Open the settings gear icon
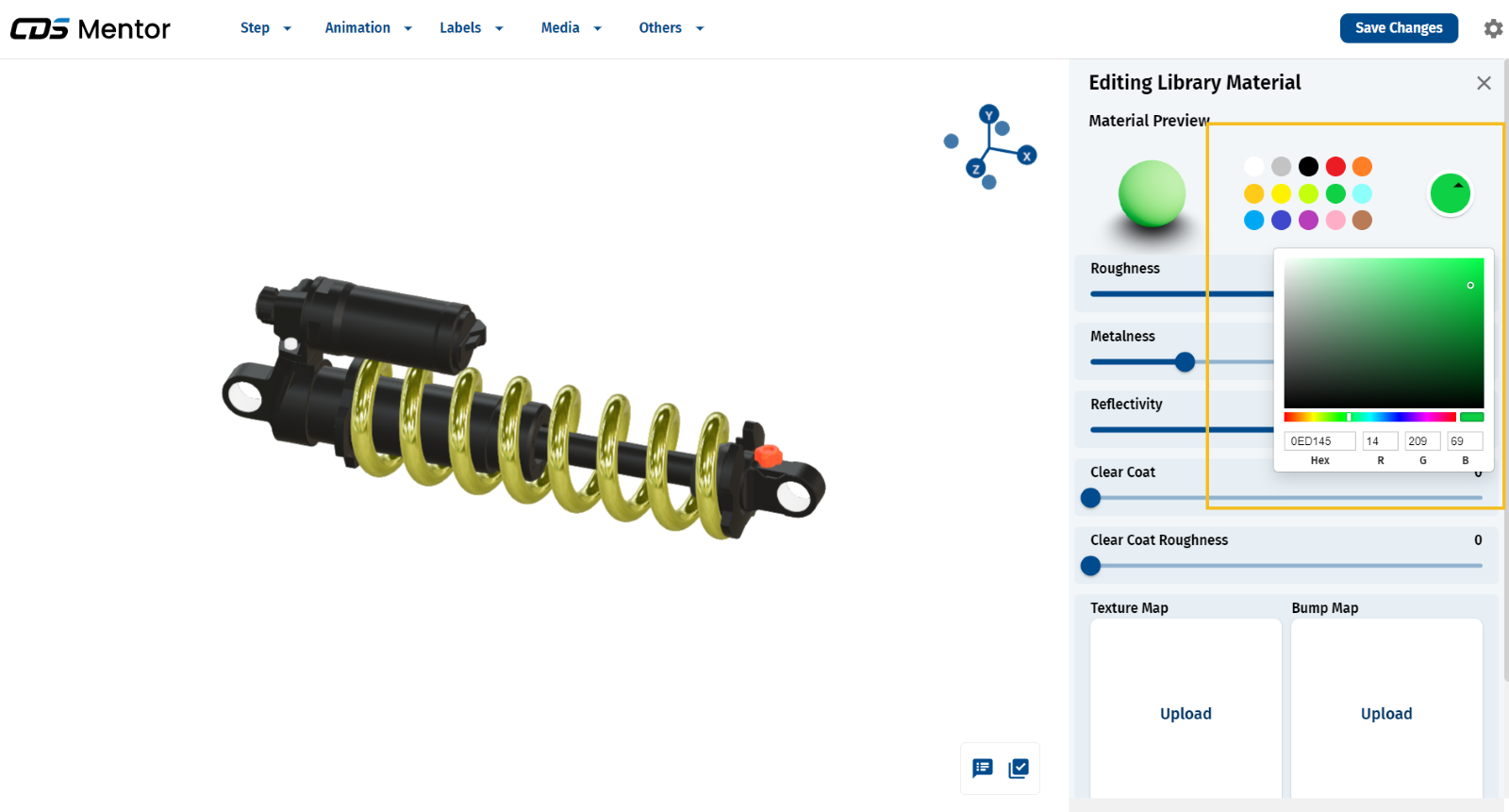Viewport: 1509px width, 812px height. (1493, 28)
